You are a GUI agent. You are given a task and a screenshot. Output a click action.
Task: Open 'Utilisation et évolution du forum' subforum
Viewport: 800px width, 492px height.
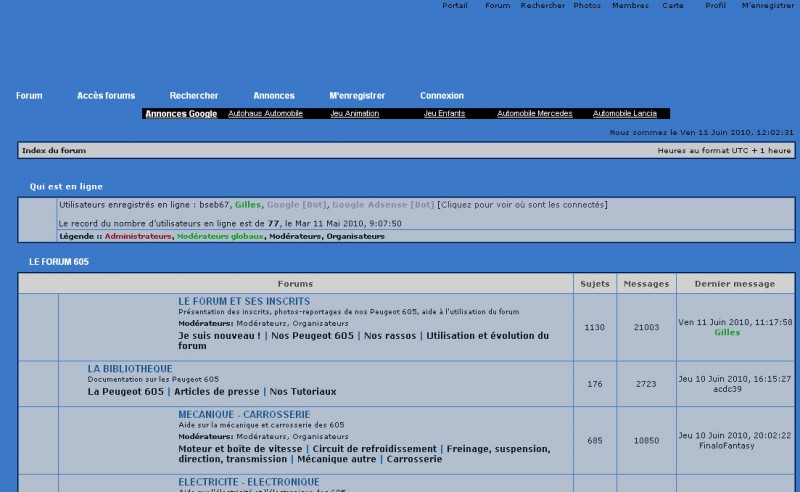click(363, 341)
